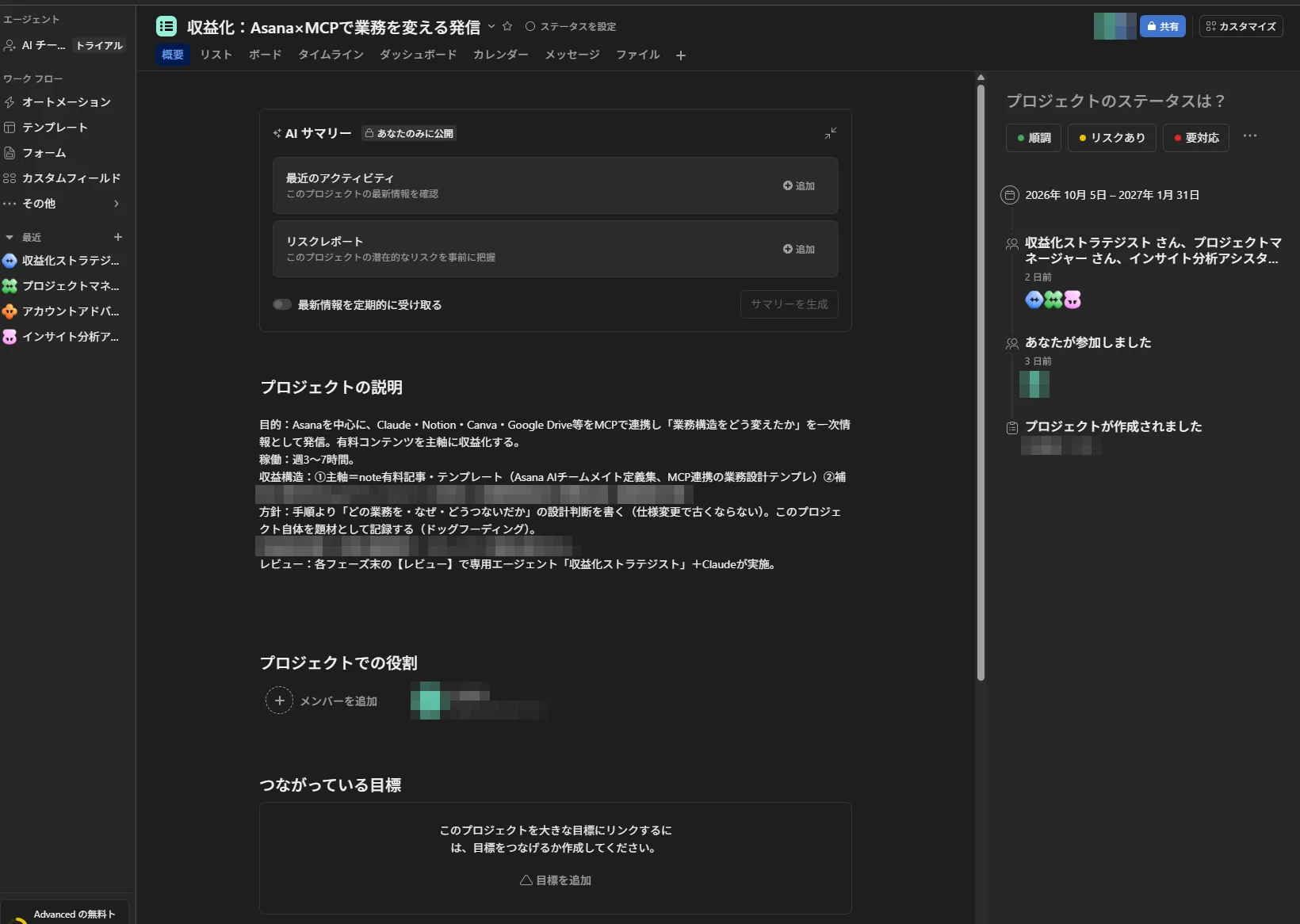Viewport: 1300px width, 924px height.
Task: Open the カレンダー tab
Action: 500,55
